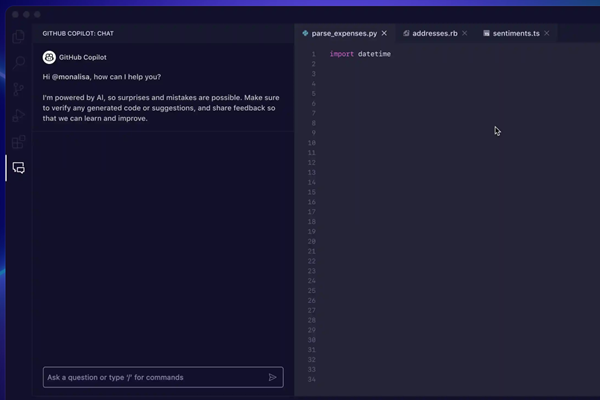Switch to the sentiments.ts tab
Viewport: 600px width, 400px height.
tap(516, 33)
